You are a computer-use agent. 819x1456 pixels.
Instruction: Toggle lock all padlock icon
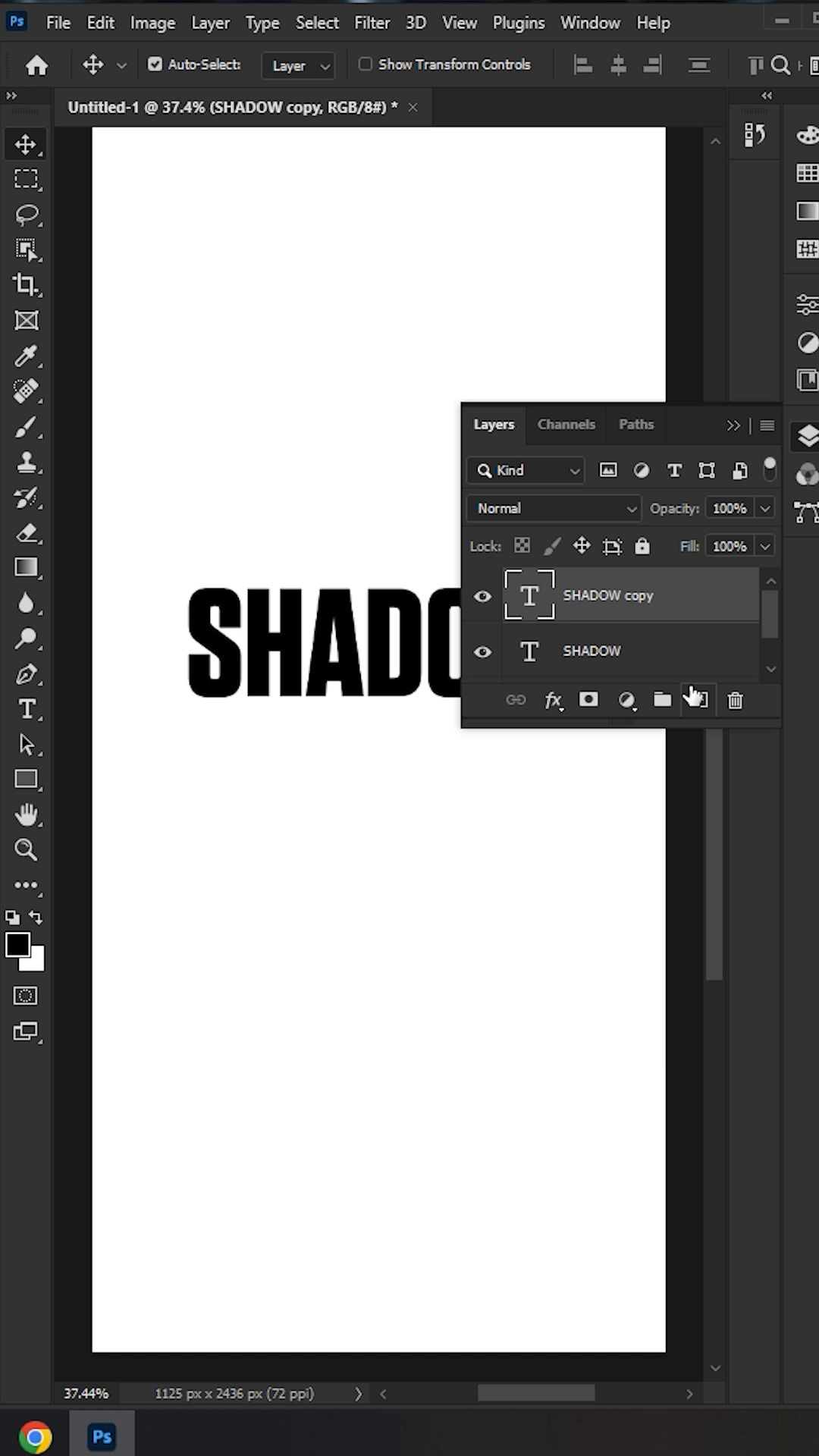(x=642, y=545)
